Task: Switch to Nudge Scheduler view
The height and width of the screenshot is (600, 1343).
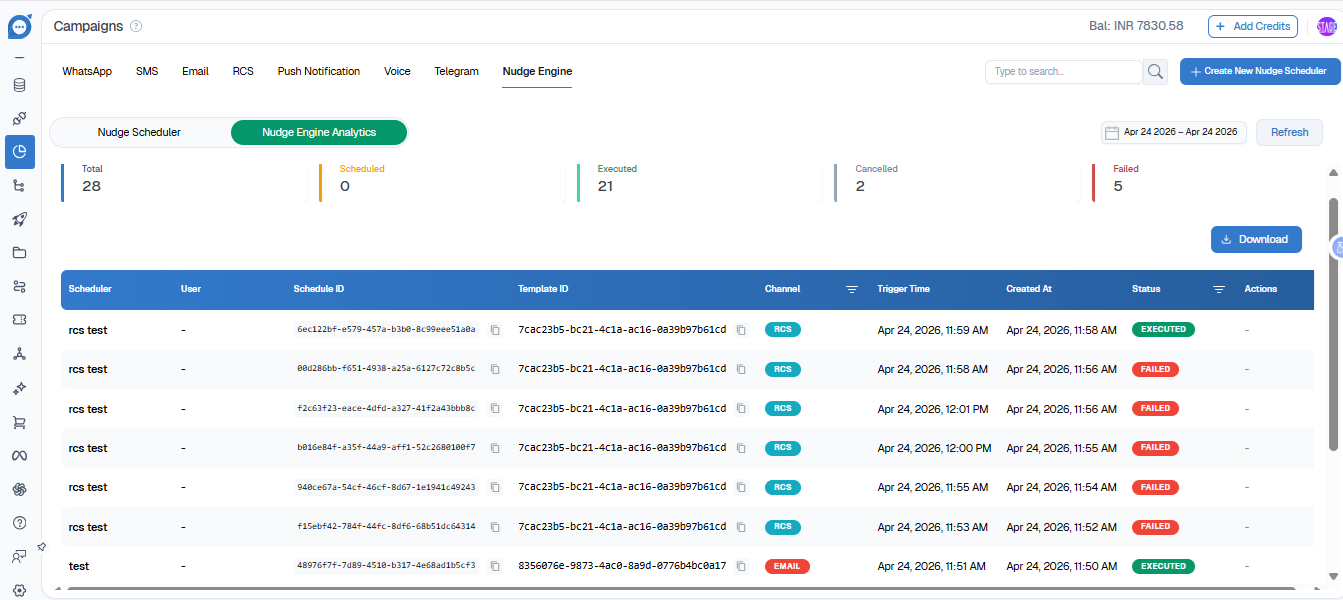Action: point(139,132)
